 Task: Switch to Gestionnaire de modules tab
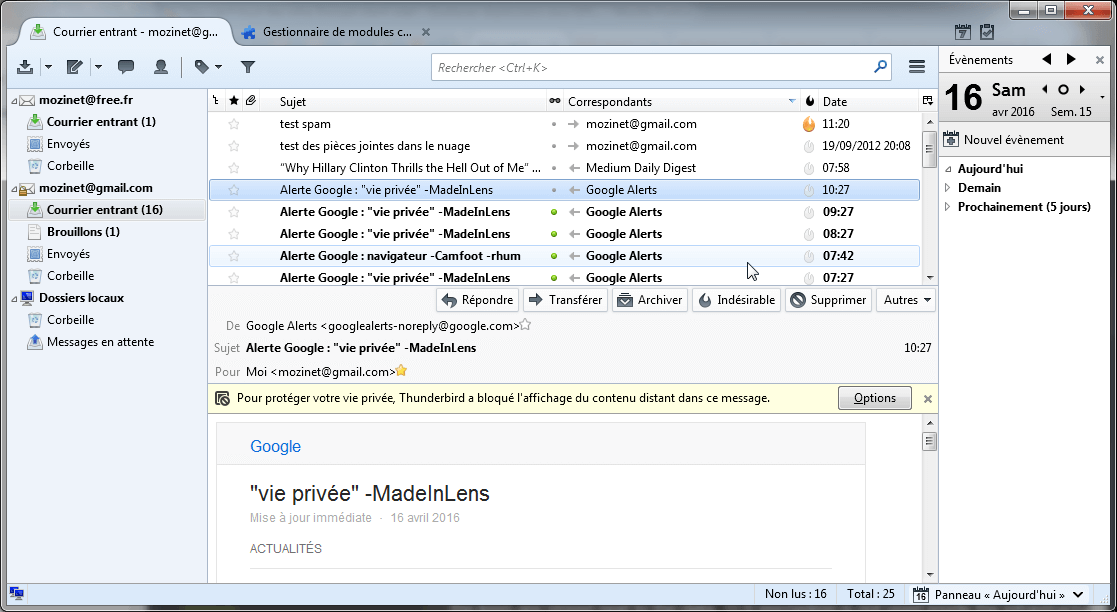coord(336,32)
